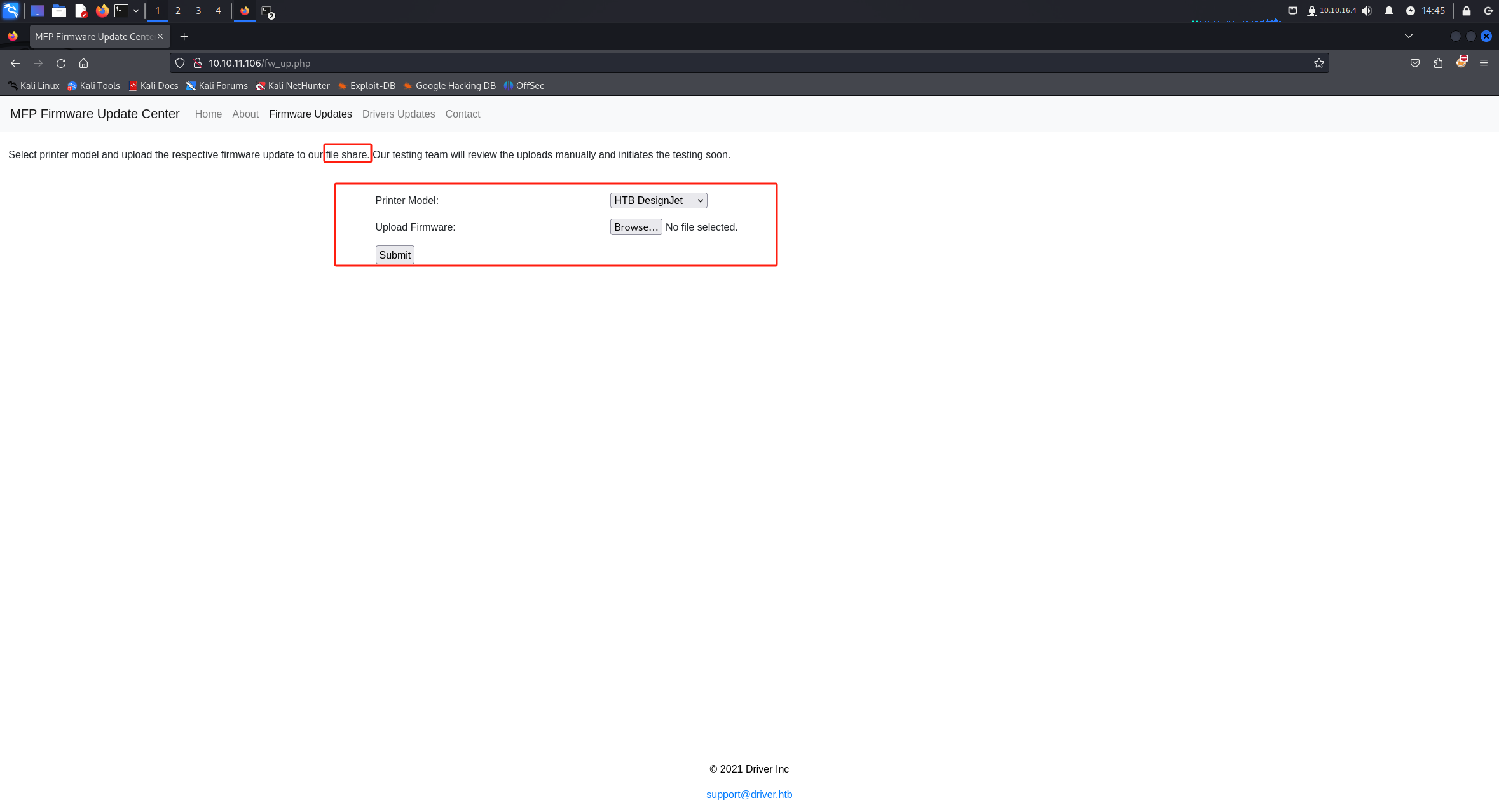Launch the text editor taskbar icon
The height and width of the screenshot is (812, 1499).
[x=81, y=11]
